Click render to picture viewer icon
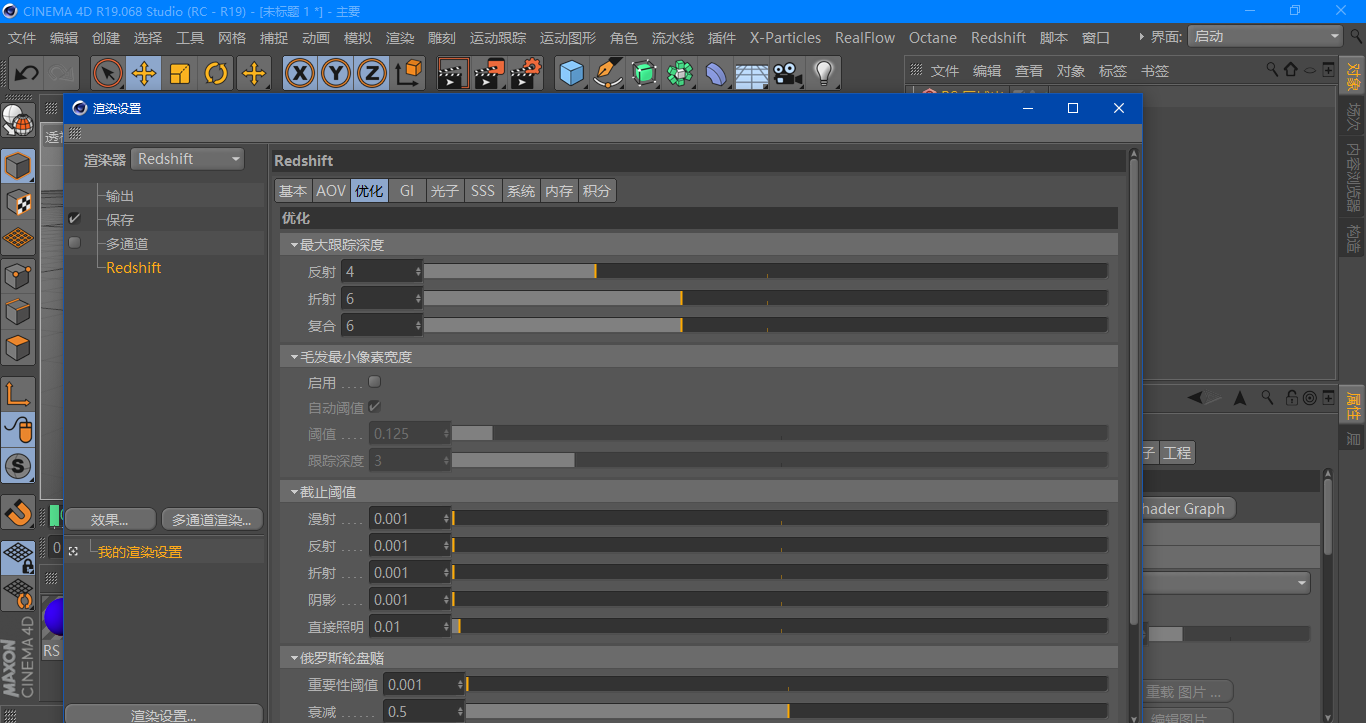 pyautogui.click(x=489, y=73)
